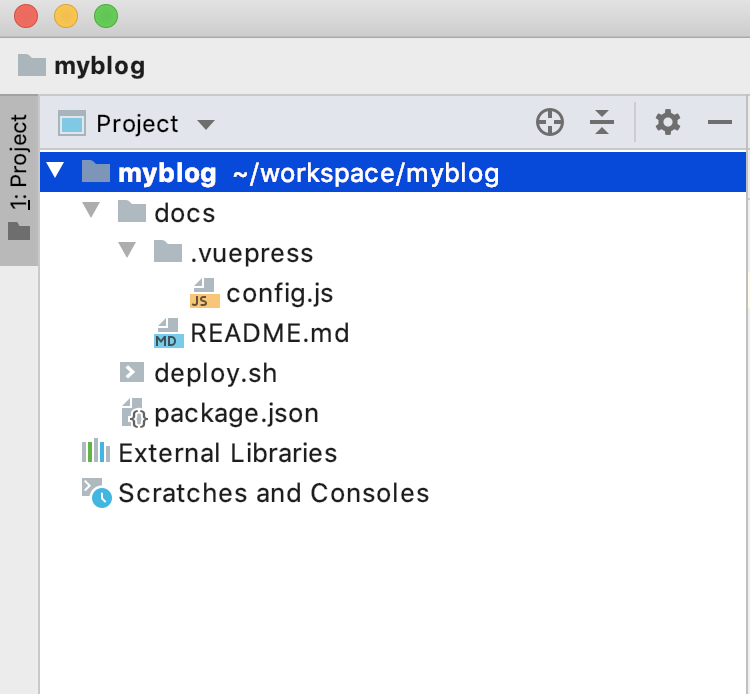Click the docs folder icon

click(x=132, y=211)
